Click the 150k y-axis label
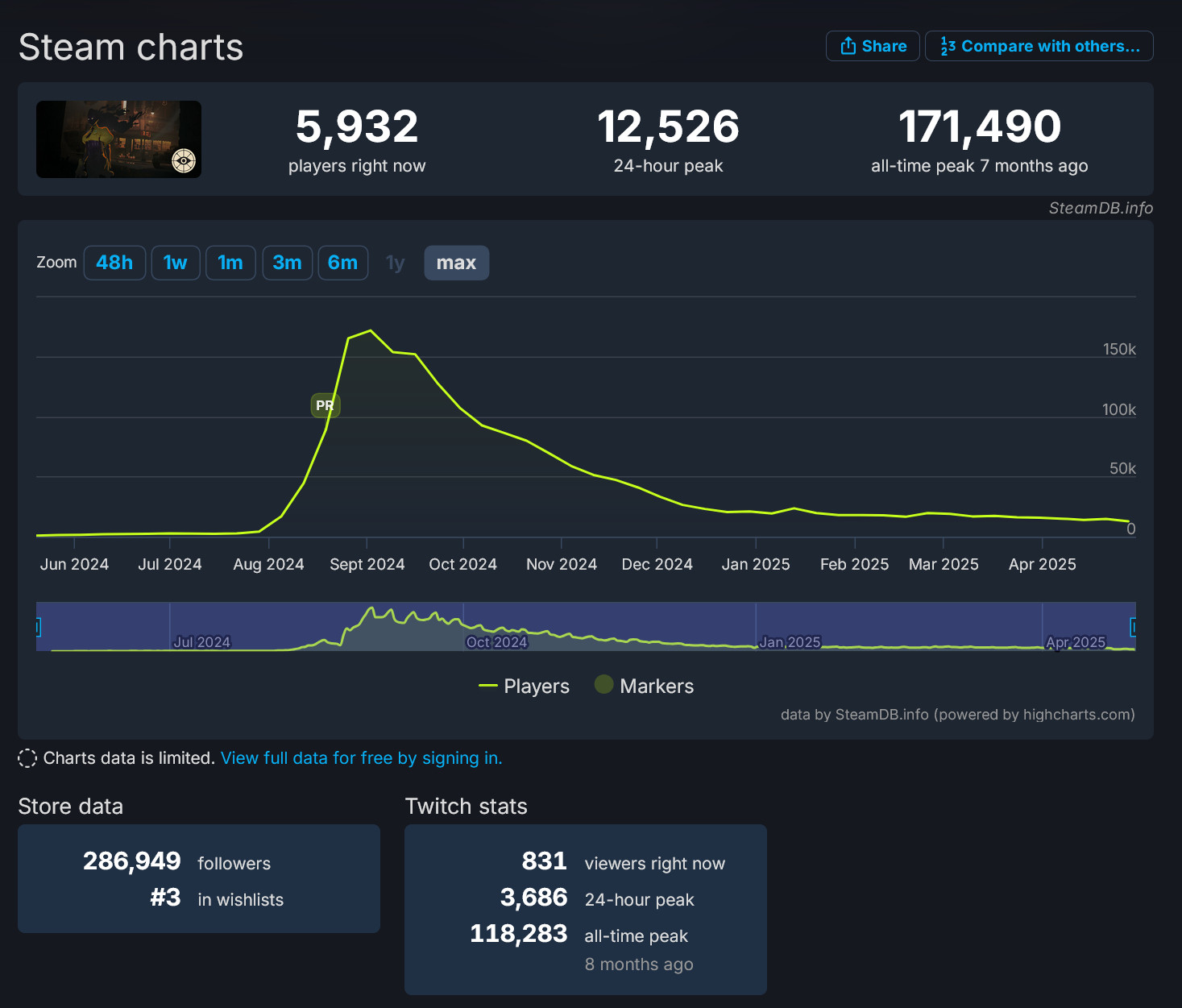Viewport: 1182px width, 1008px height. pyautogui.click(x=1119, y=349)
